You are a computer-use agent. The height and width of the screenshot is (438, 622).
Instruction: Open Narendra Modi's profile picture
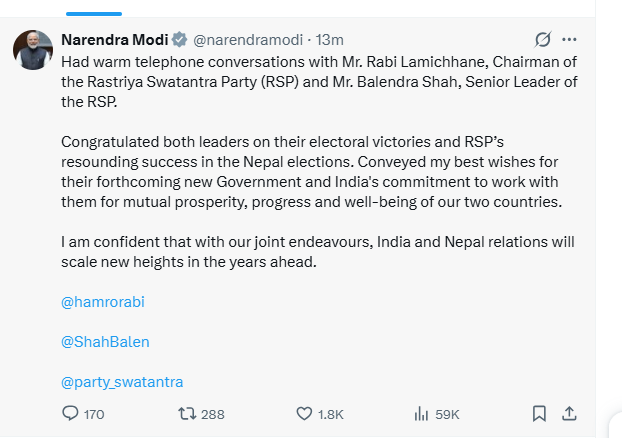[x=33, y=48]
